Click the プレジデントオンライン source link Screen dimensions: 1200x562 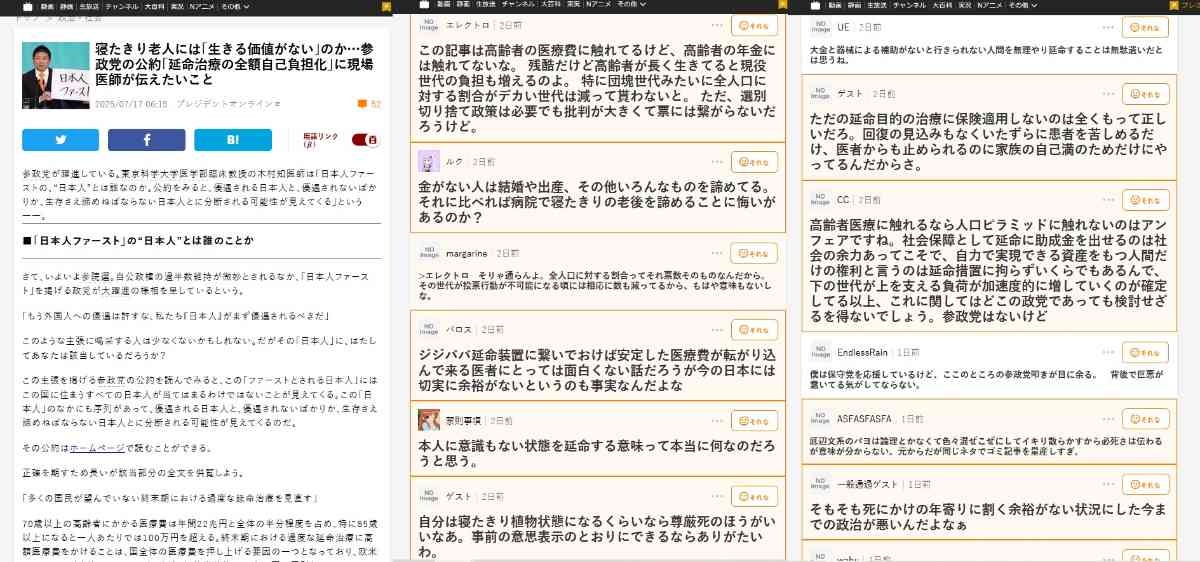tap(228, 104)
